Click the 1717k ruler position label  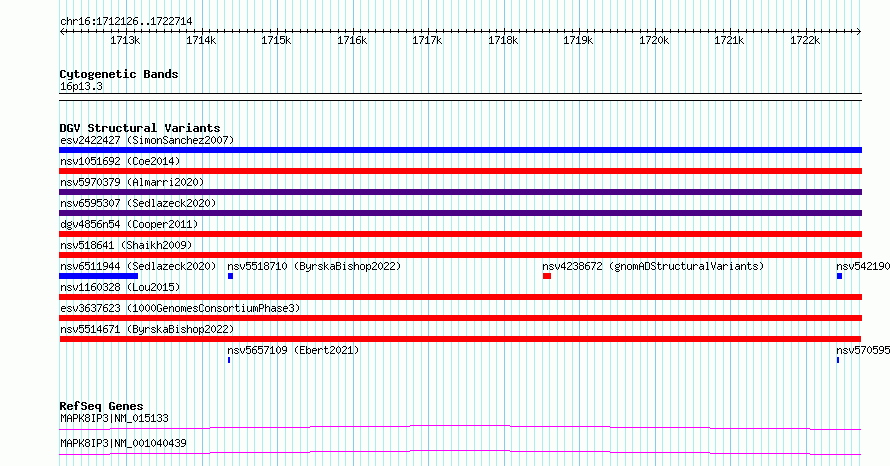[x=427, y=40]
